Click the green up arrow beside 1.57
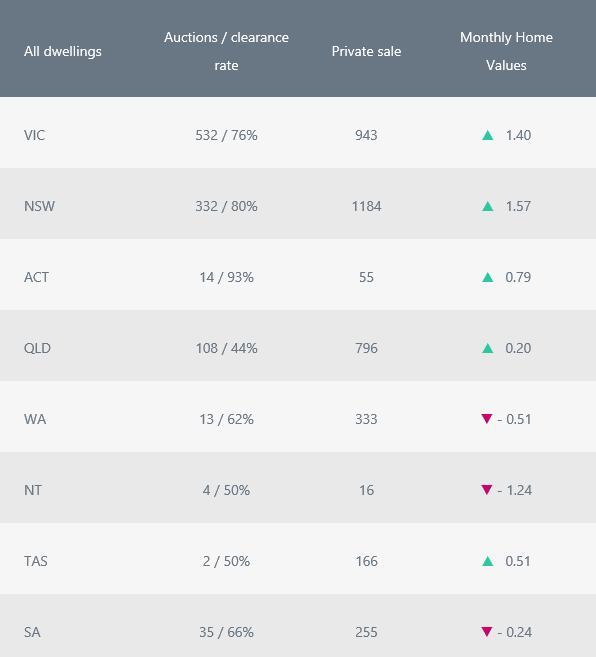596x657 pixels. [487, 206]
